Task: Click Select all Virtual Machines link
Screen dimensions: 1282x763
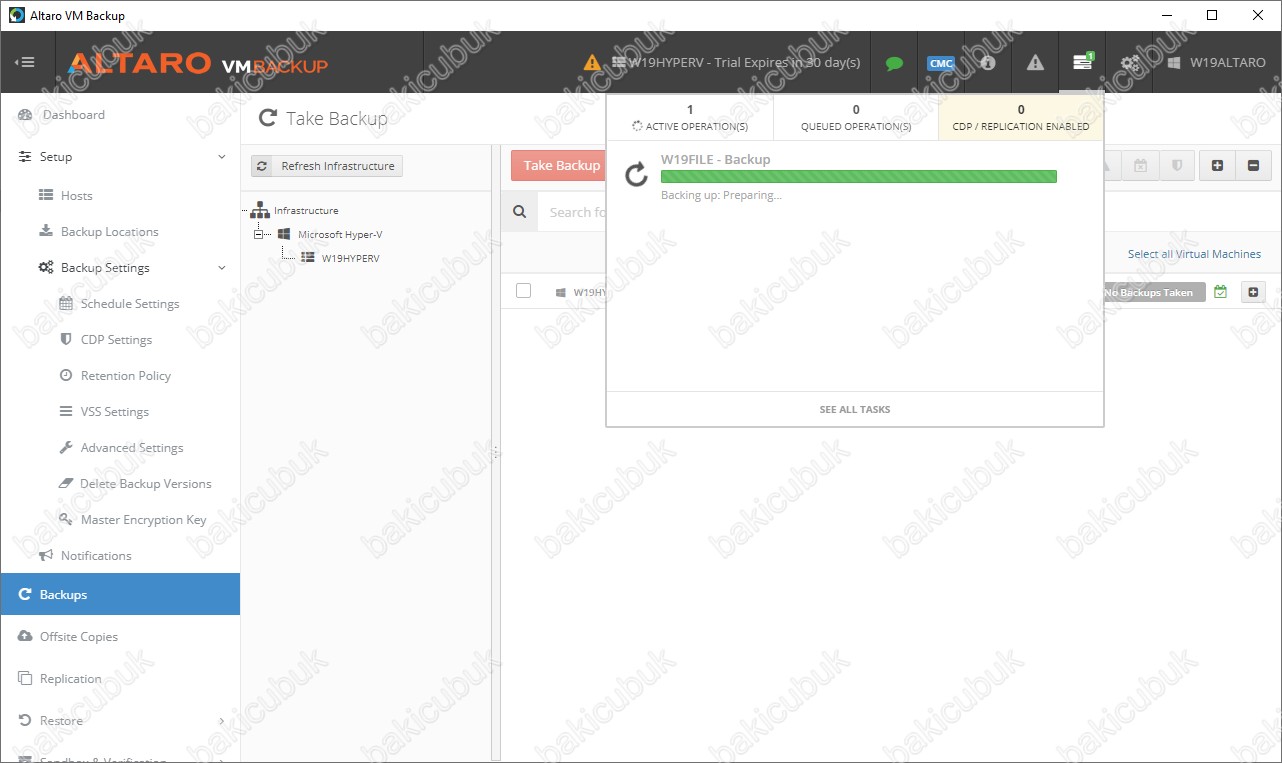Action: click(x=1194, y=254)
